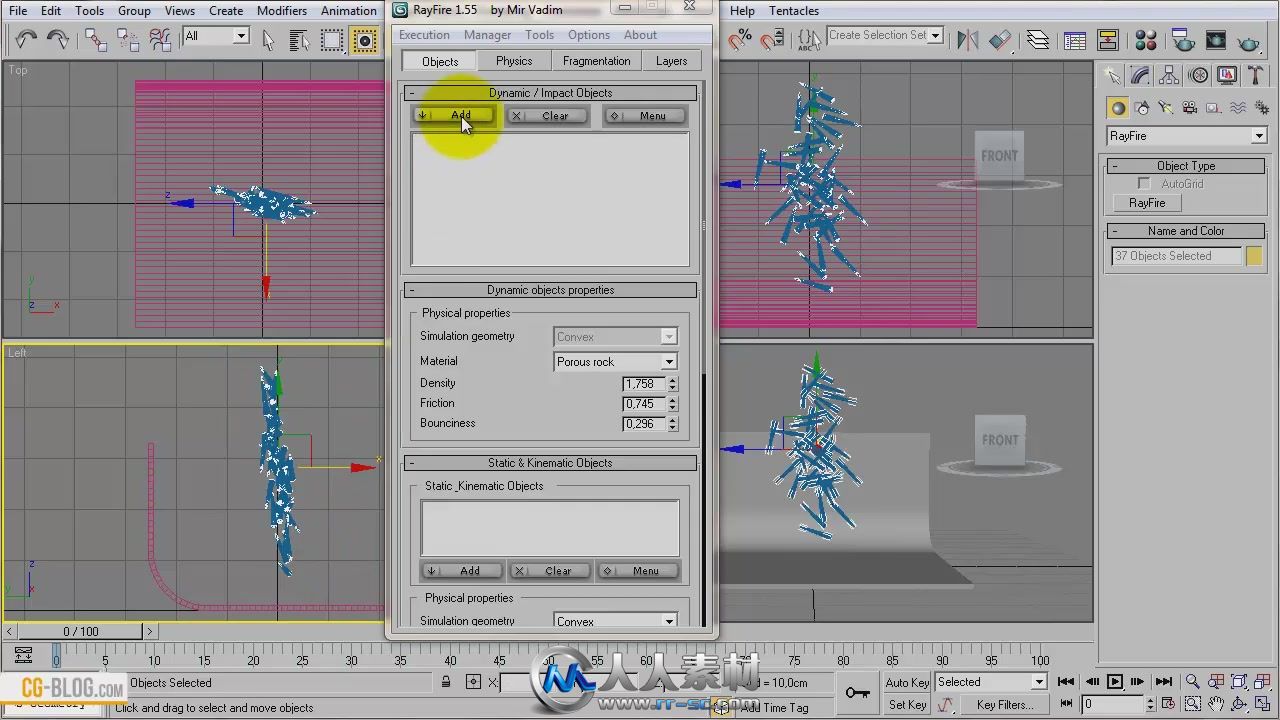Viewport: 1280px width, 720px height.
Task: Open the Manager menu in RayFire
Action: coord(487,35)
